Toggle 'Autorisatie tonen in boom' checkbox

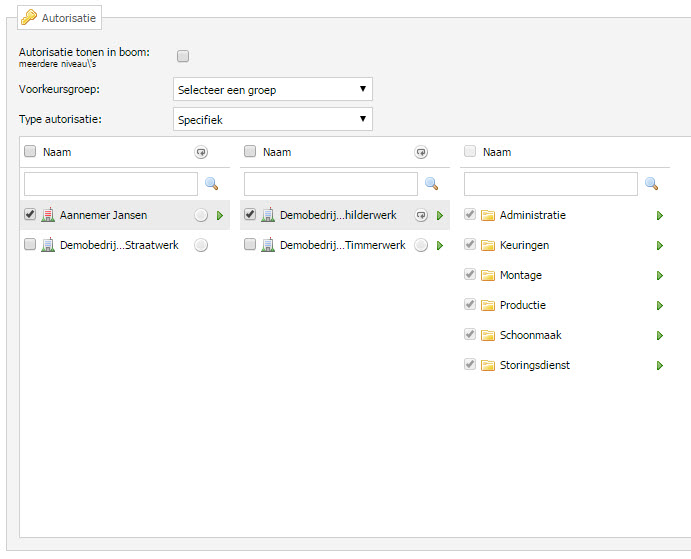183,56
